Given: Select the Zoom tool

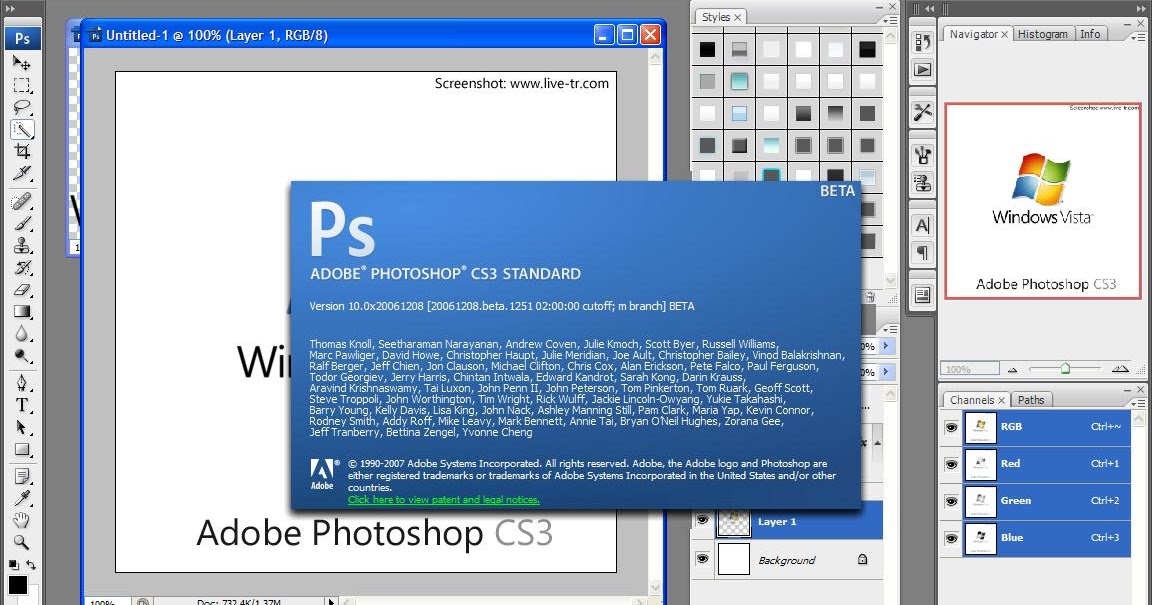Looking at the screenshot, I should pos(22,543).
